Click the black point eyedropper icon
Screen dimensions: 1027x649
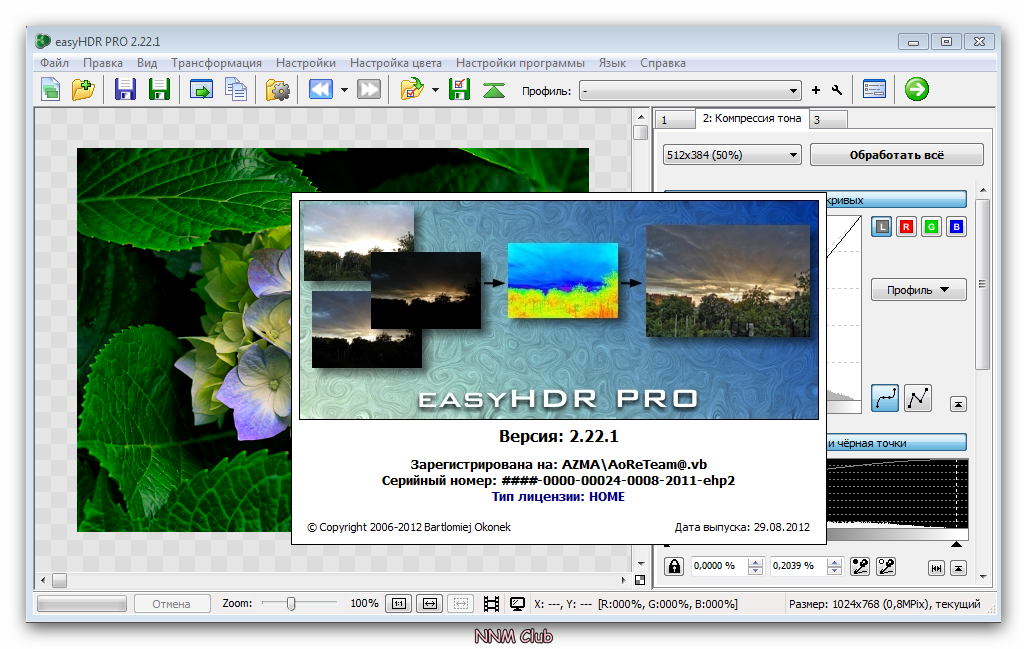pos(860,567)
